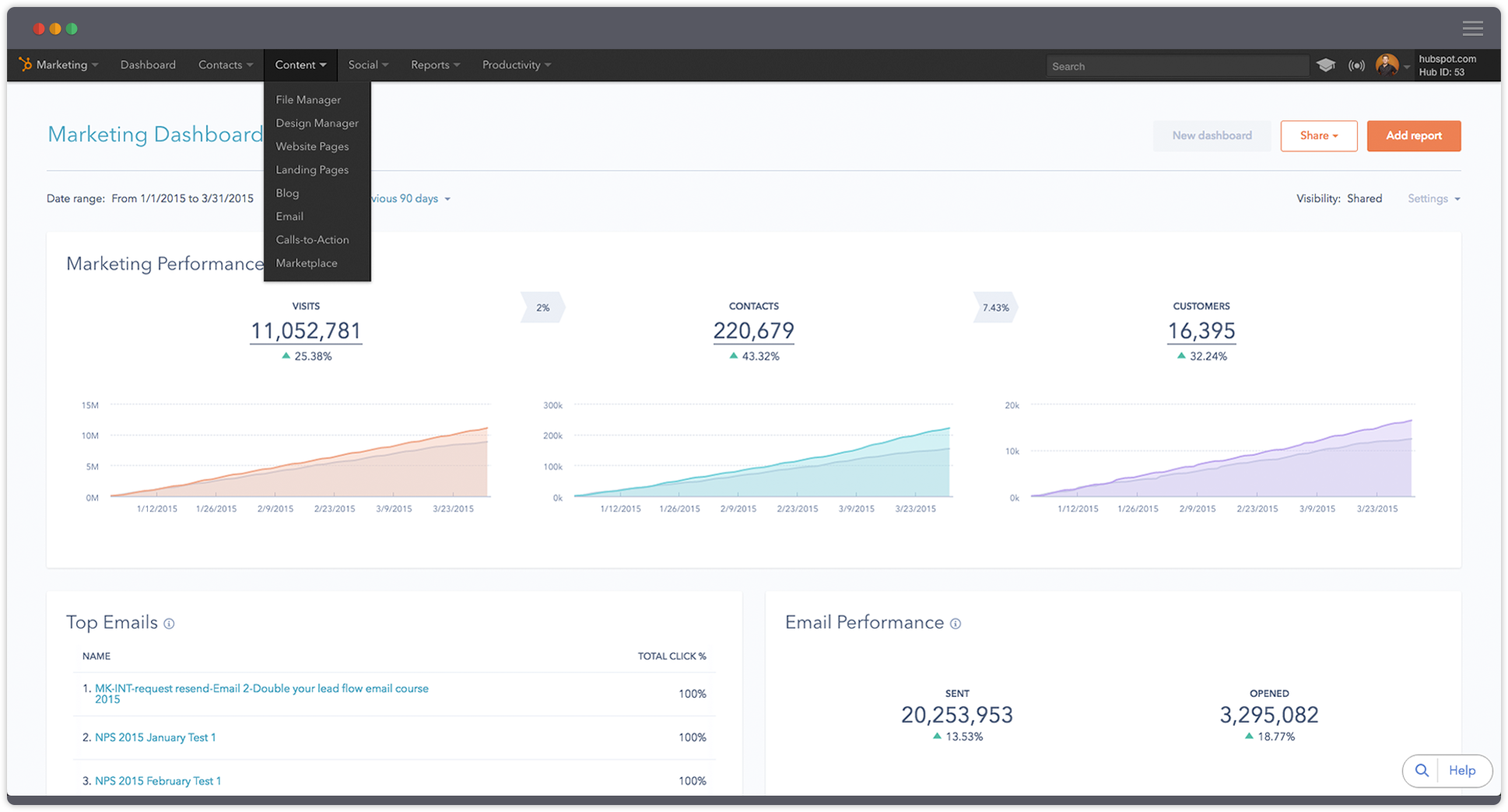Click the Opened value 3,295,082

click(1269, 716)
